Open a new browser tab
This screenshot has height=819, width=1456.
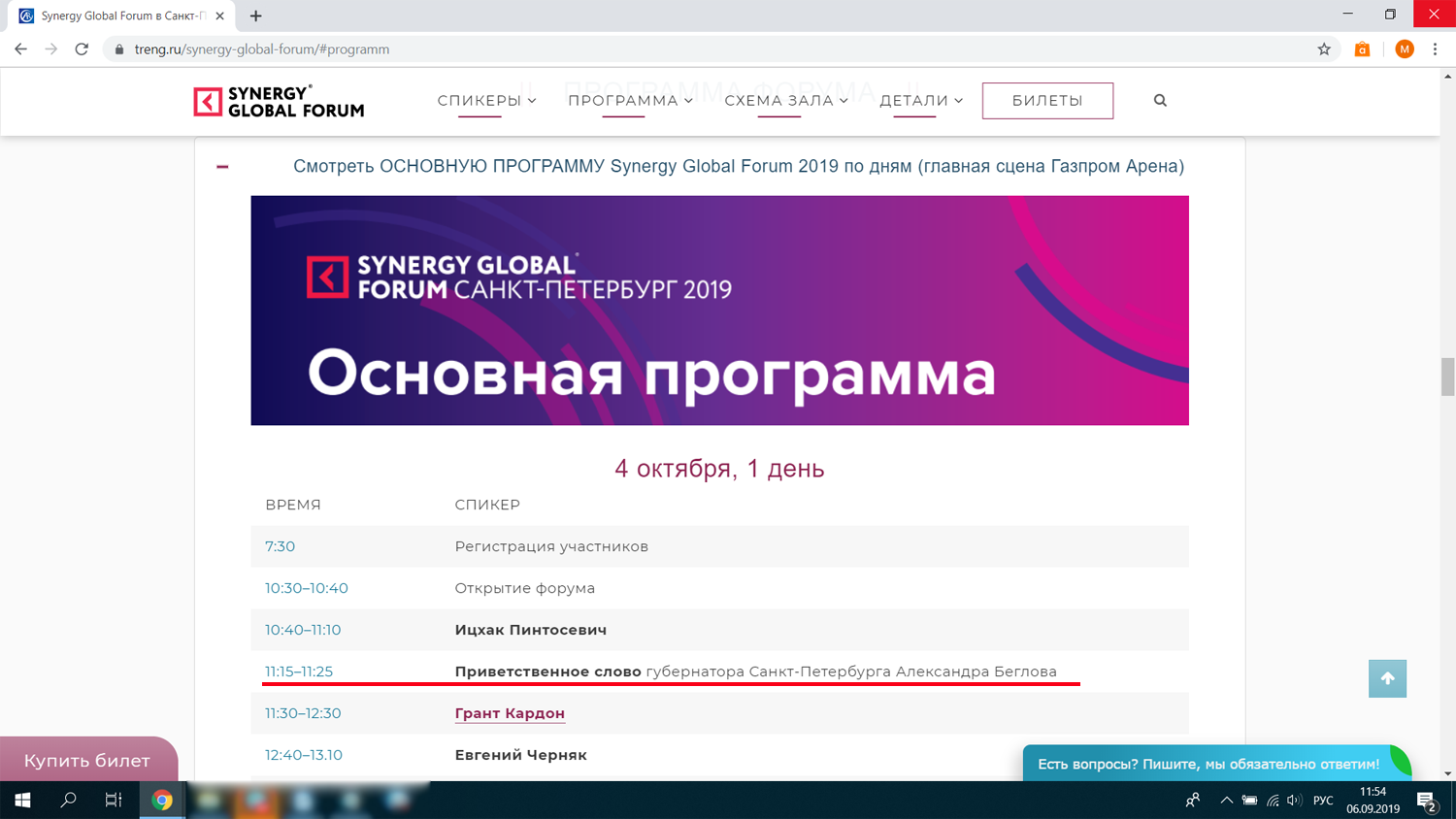pos(255,16)
